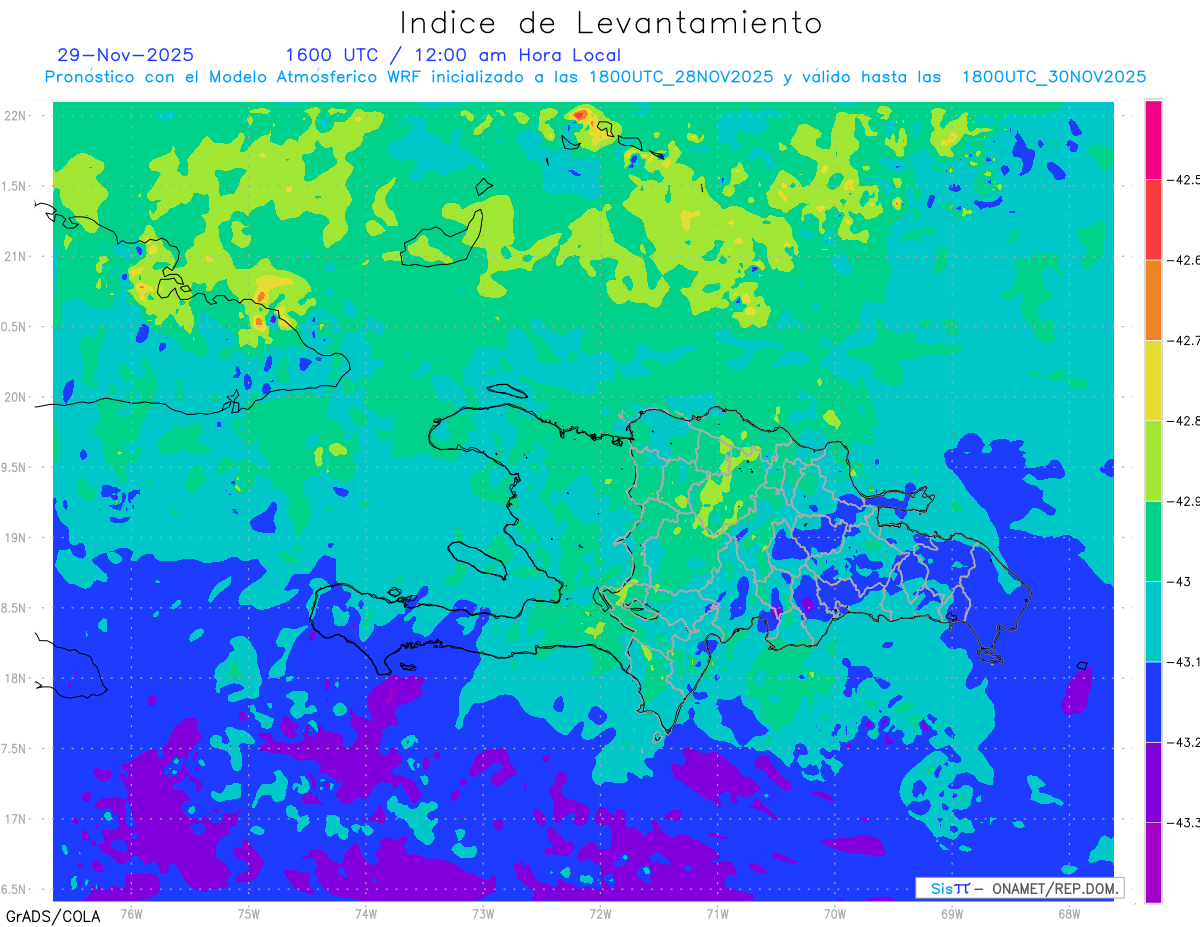Viewport: 1200px width, 927px height.
Task: Click '1600 UTC / 12:00 am Hora Local' time label
Action: (x=453, y=56)
